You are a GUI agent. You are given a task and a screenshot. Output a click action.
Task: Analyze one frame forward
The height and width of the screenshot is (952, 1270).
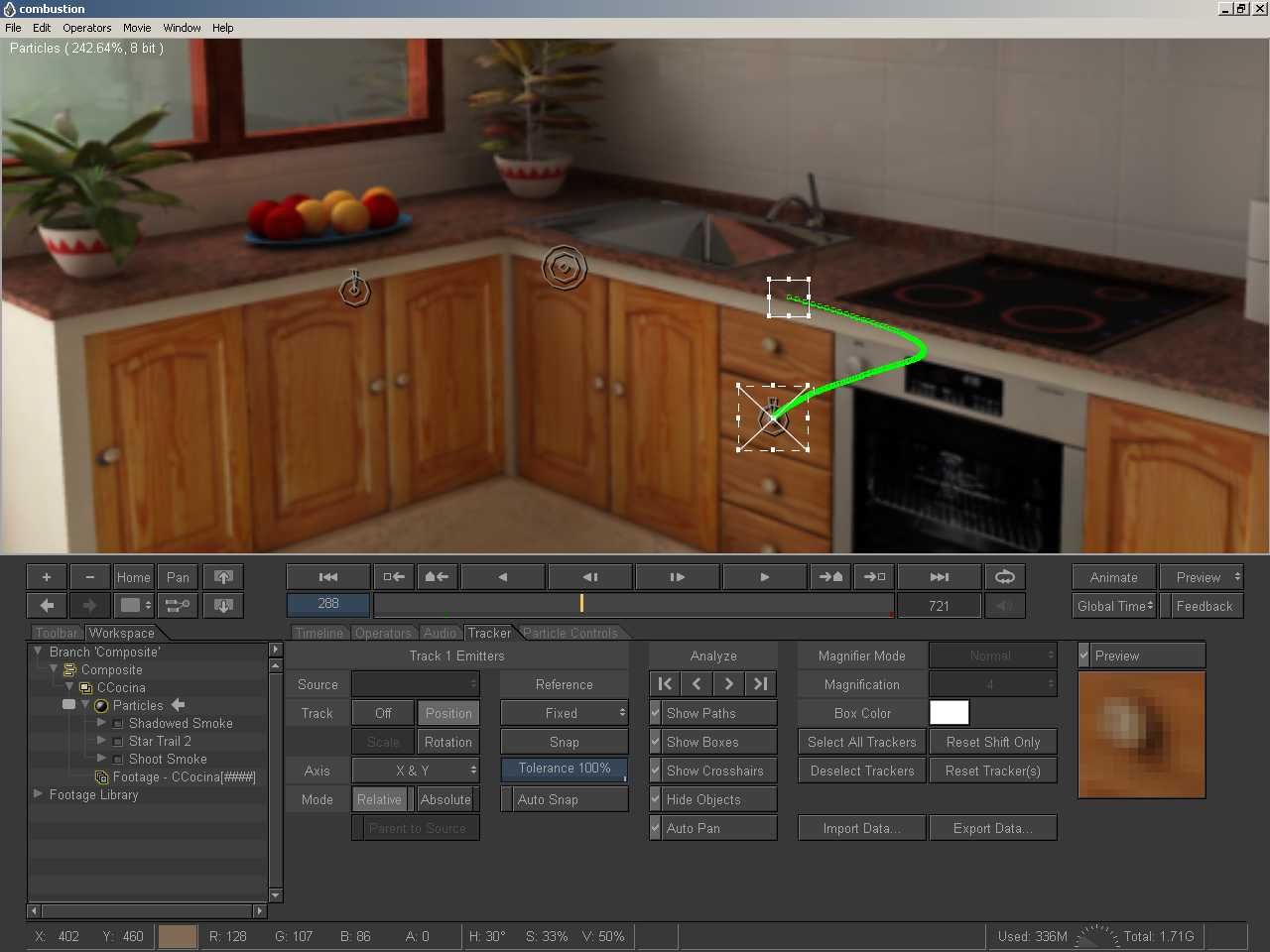(x=729, y=683)
